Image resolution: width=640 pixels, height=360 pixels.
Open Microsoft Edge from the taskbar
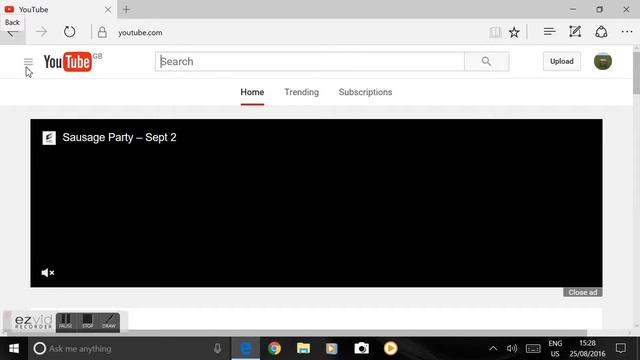click(246, 349)
